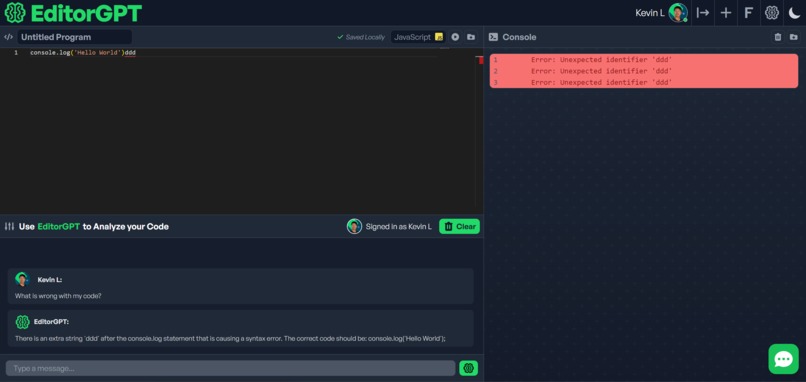Click the F icon in the header
The width and height of the screenshot is (806, 382).
[749, 13]
